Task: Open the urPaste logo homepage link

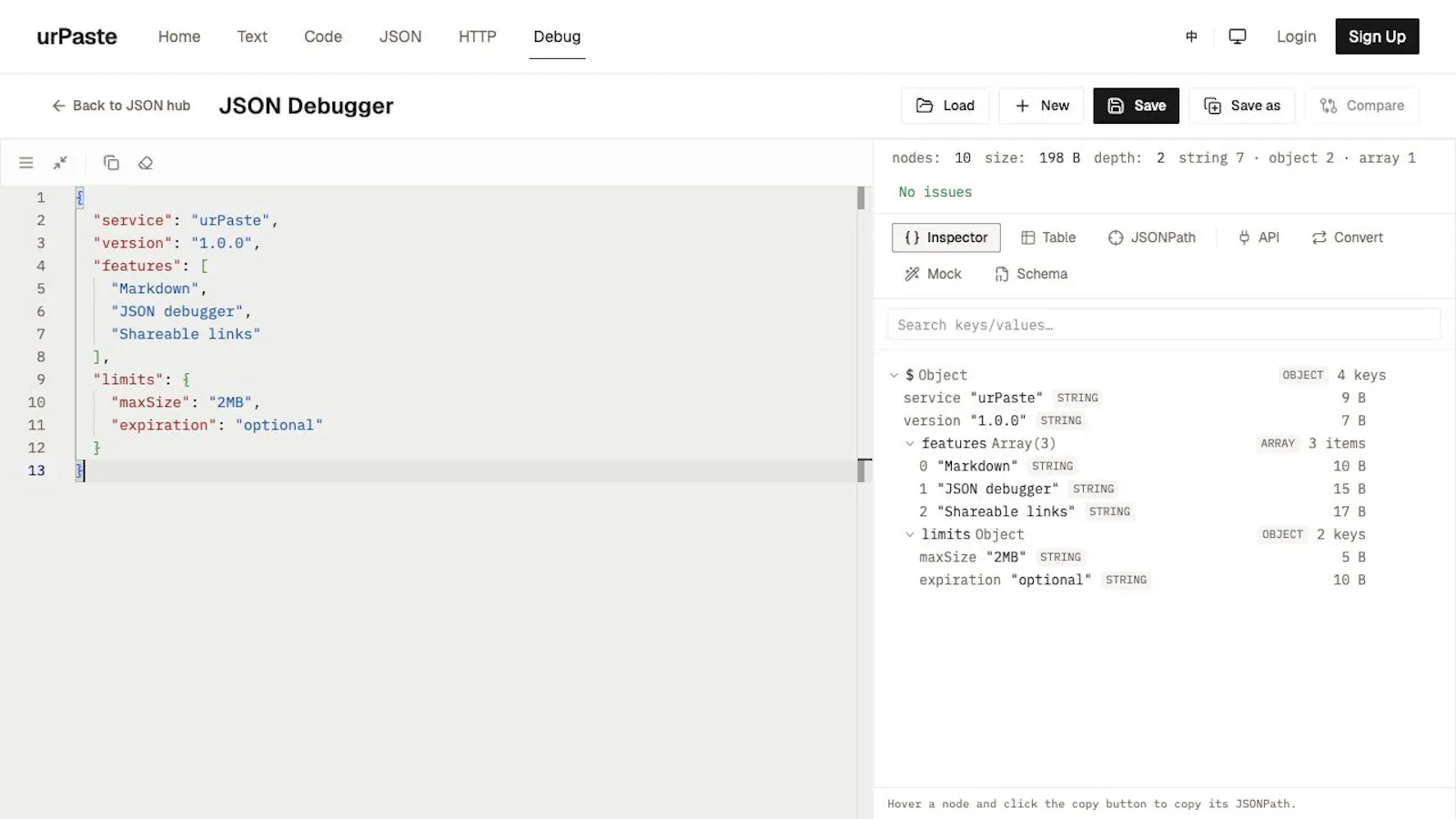Action: (76, 36)
